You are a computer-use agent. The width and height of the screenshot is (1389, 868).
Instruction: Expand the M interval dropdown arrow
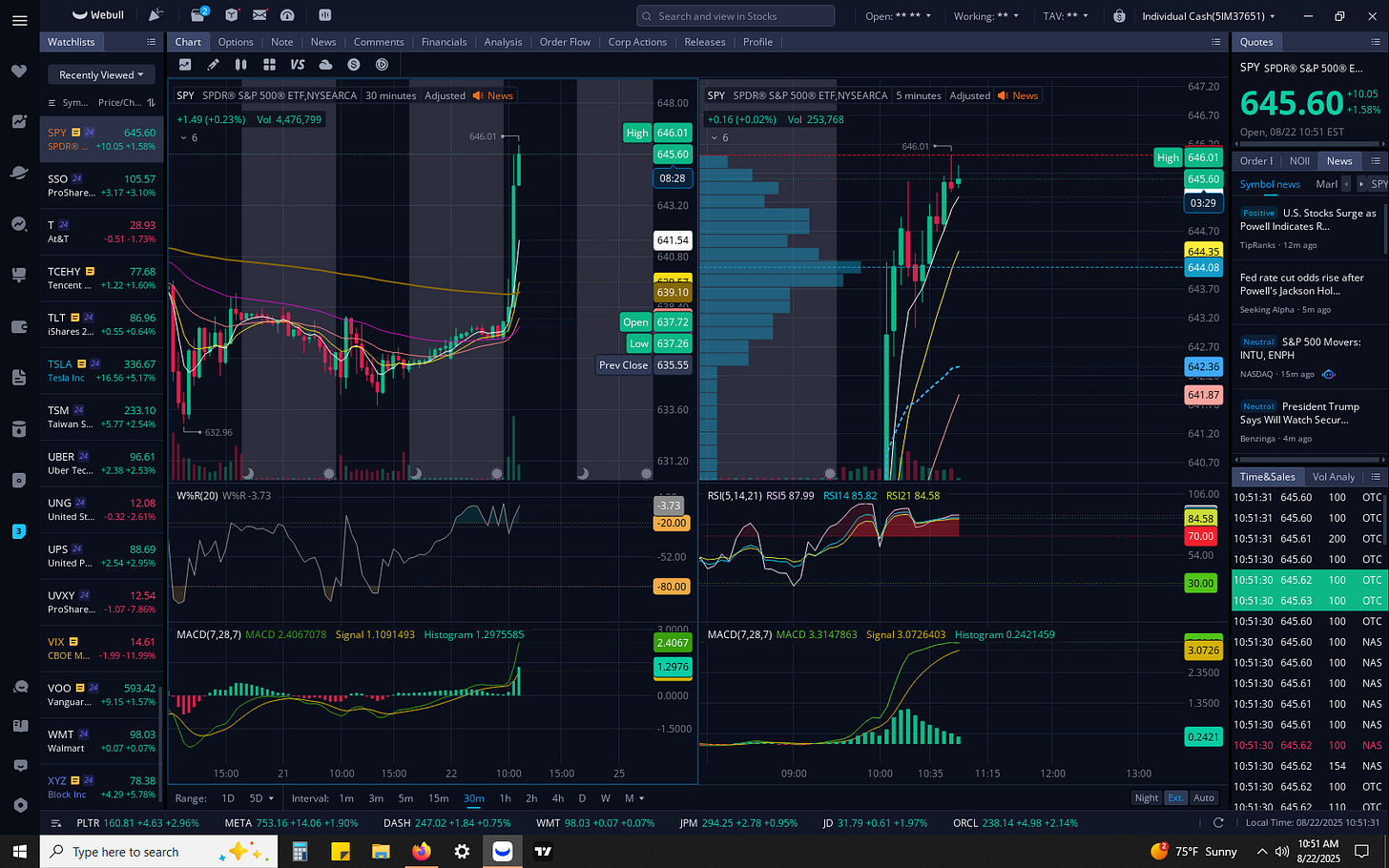point(641,798)
